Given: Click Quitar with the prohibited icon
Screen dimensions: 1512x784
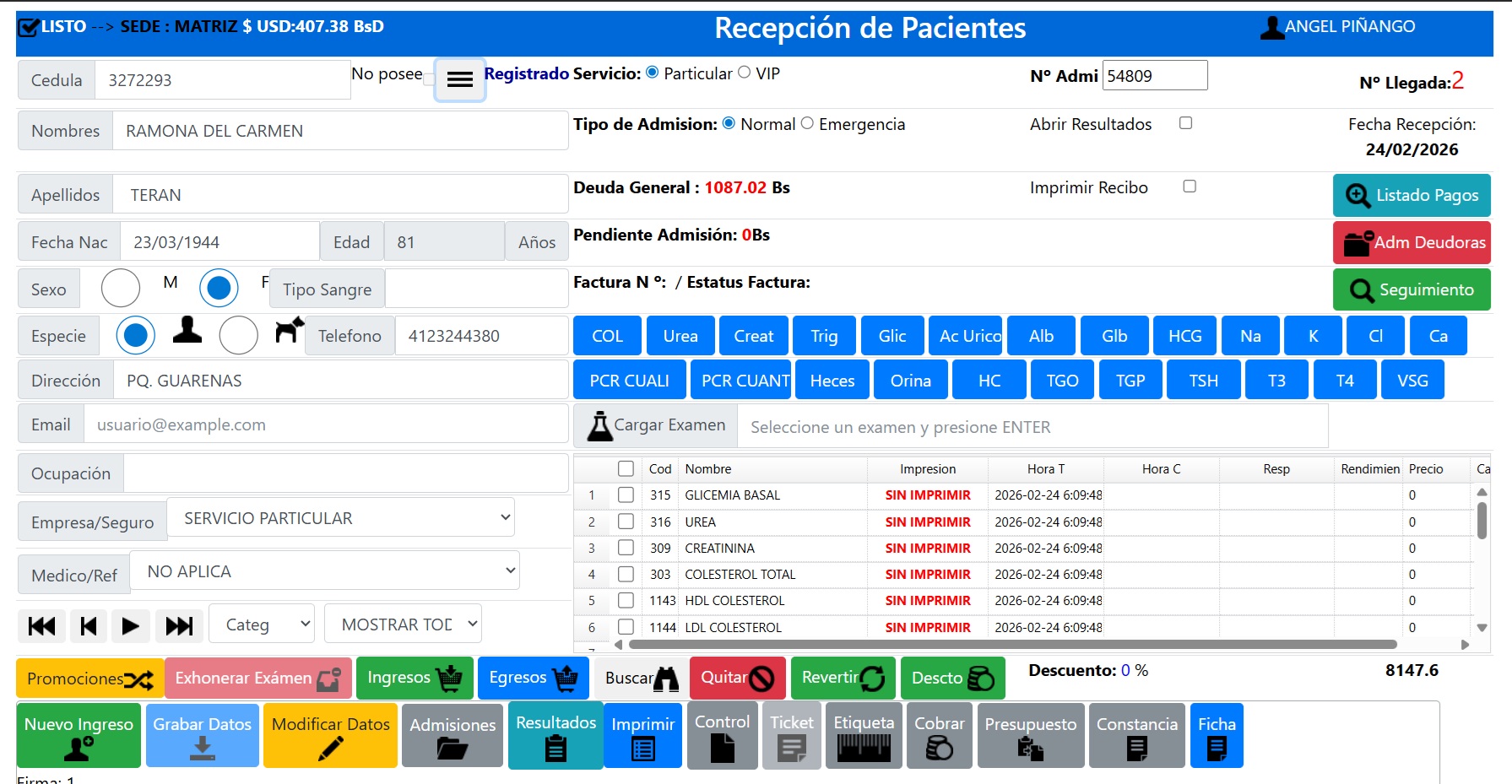Looking at the screenshot, I should (737, 678).
